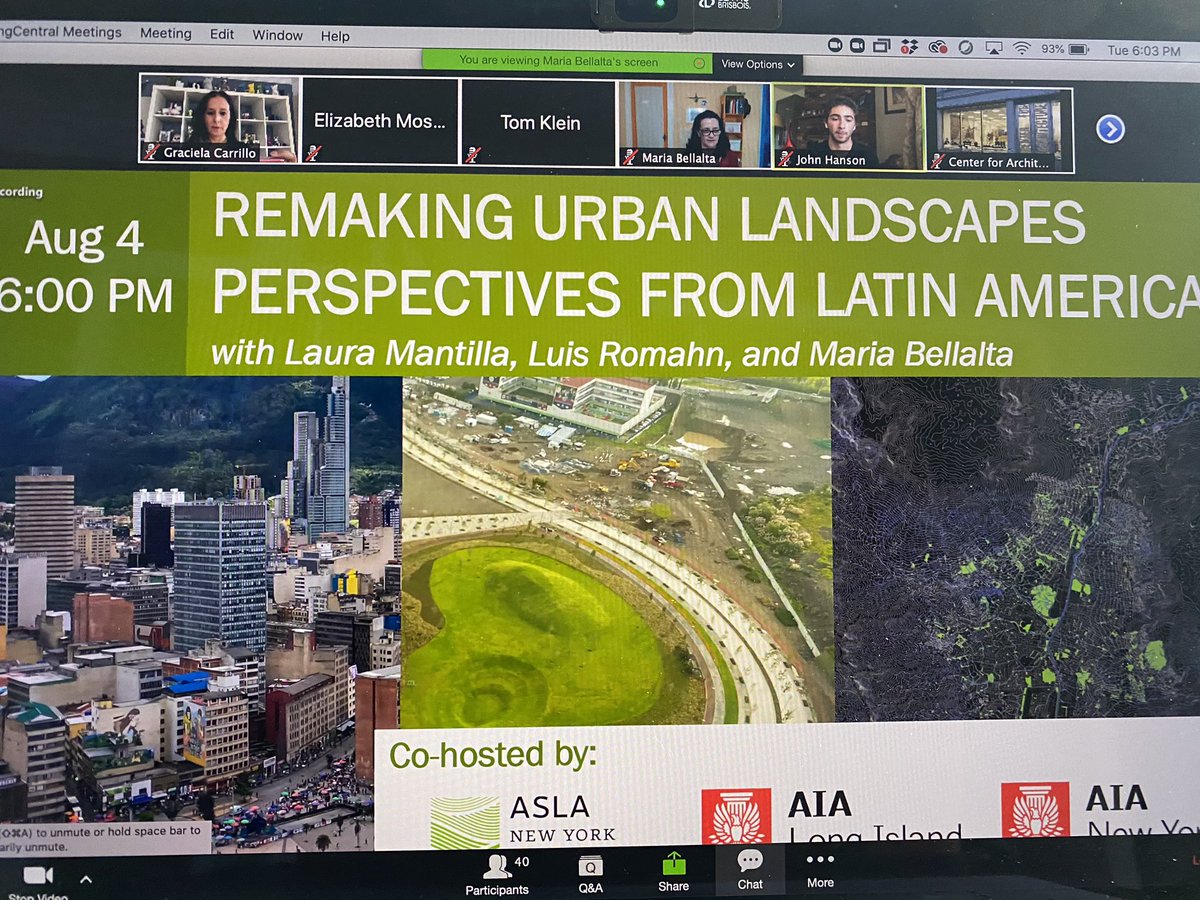1200x900 pixels.
Task: Show next participants with blue arrow
Action: point(1110,129)
